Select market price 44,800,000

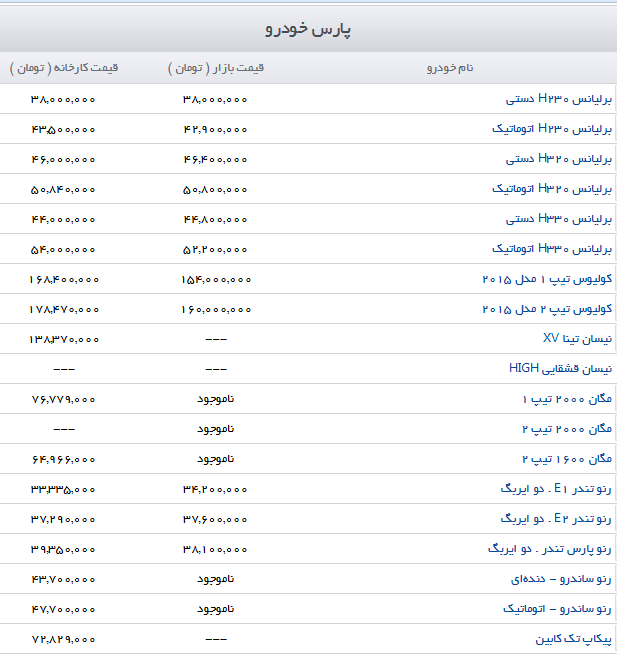point(215,220)
